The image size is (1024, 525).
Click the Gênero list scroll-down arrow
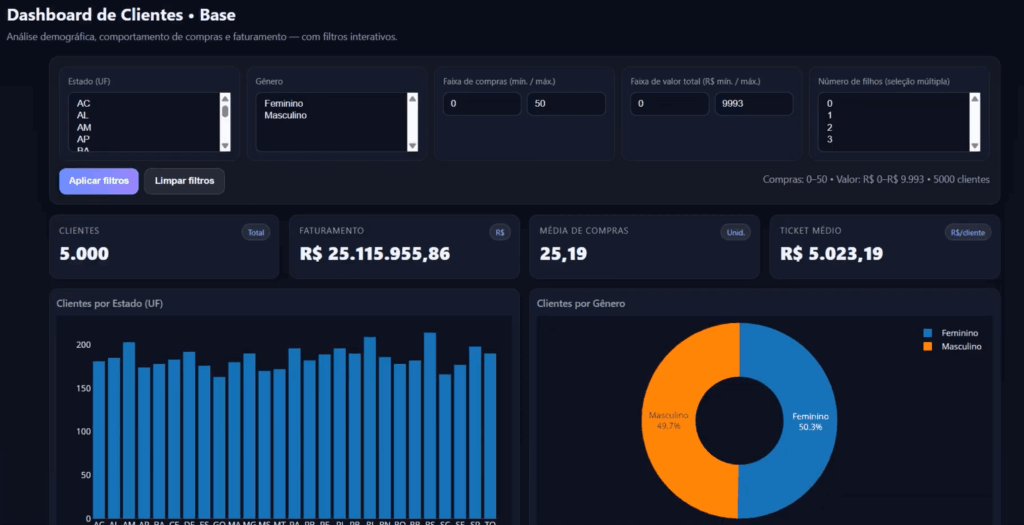(x=412, y=146)
